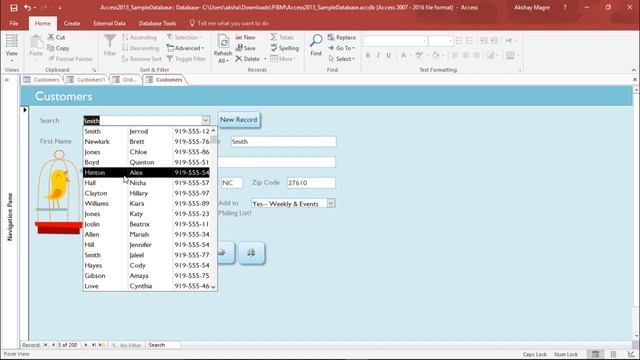Select Love Cynthia in the list
The image size is (640, 360).
click(147, 286)
